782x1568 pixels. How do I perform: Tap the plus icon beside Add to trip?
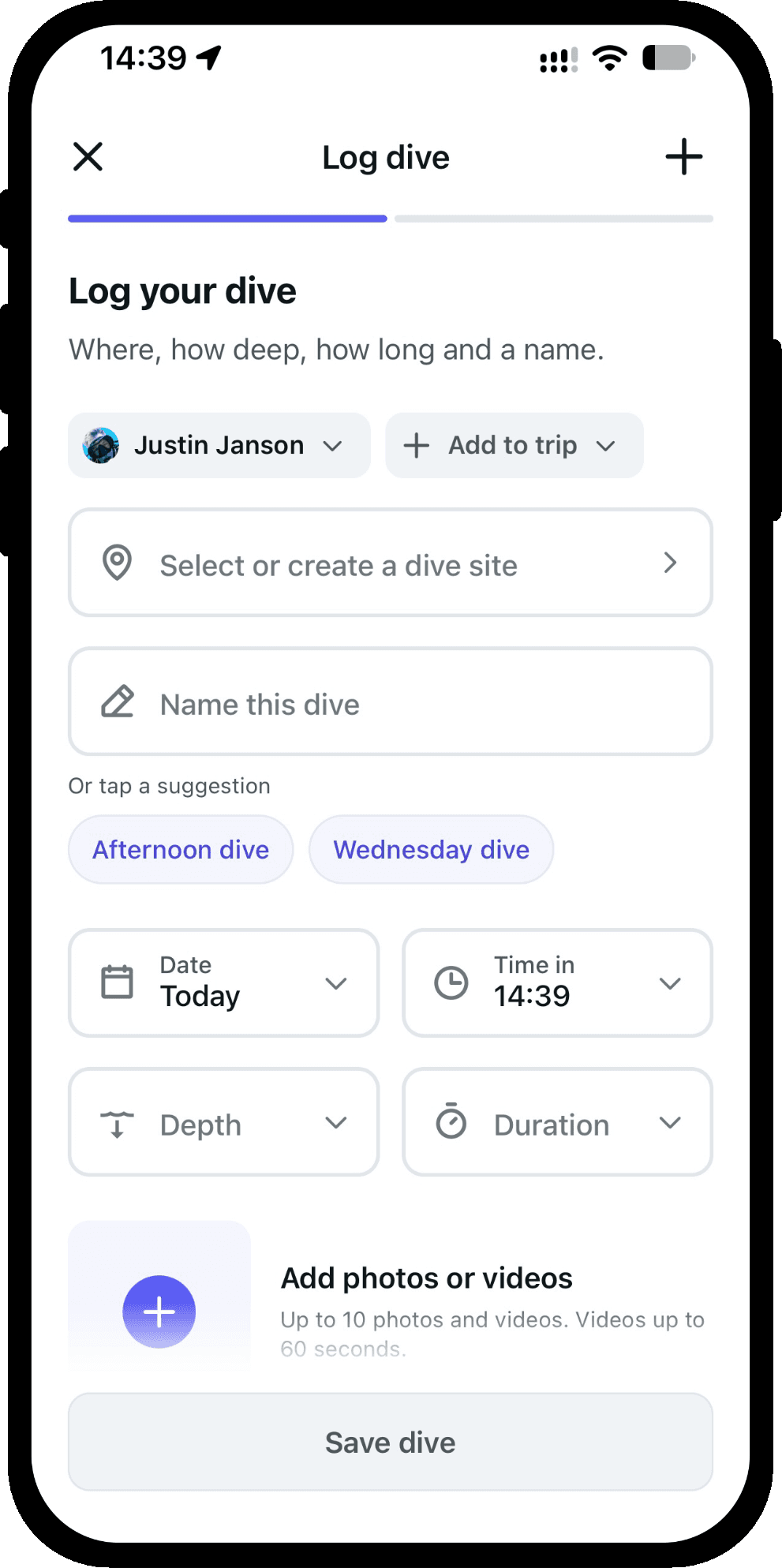coord(416,446)
